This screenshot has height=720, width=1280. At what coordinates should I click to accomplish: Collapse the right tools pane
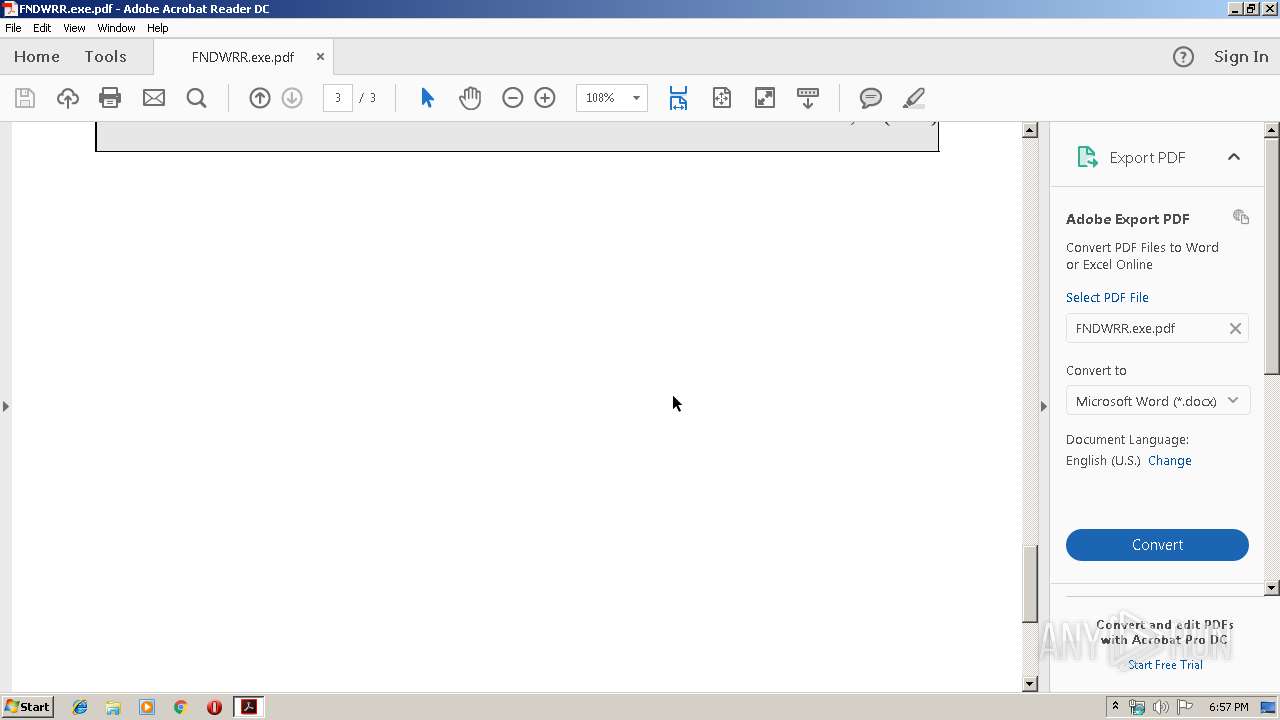(x=1043, y=406)
